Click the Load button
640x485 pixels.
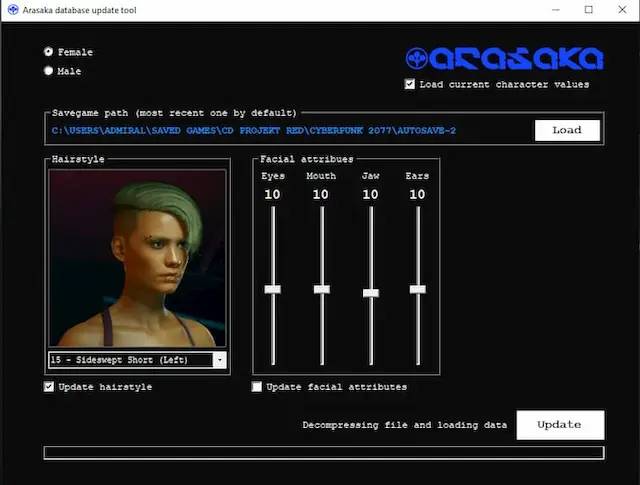567,130
